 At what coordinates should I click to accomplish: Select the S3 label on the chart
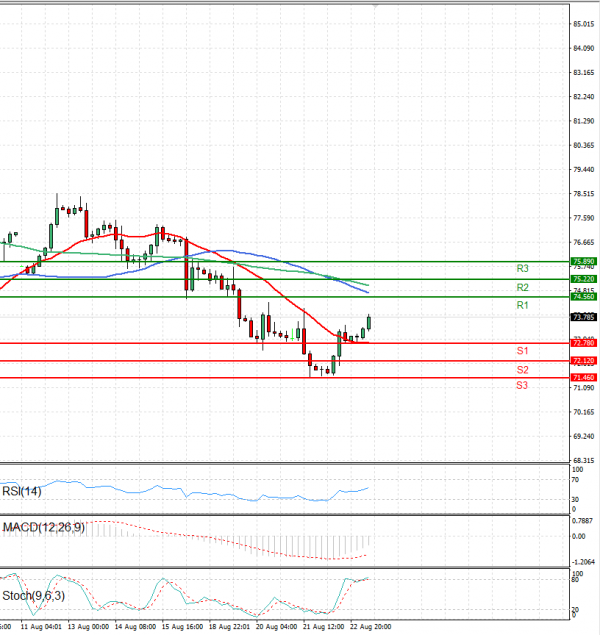(522, 386)
